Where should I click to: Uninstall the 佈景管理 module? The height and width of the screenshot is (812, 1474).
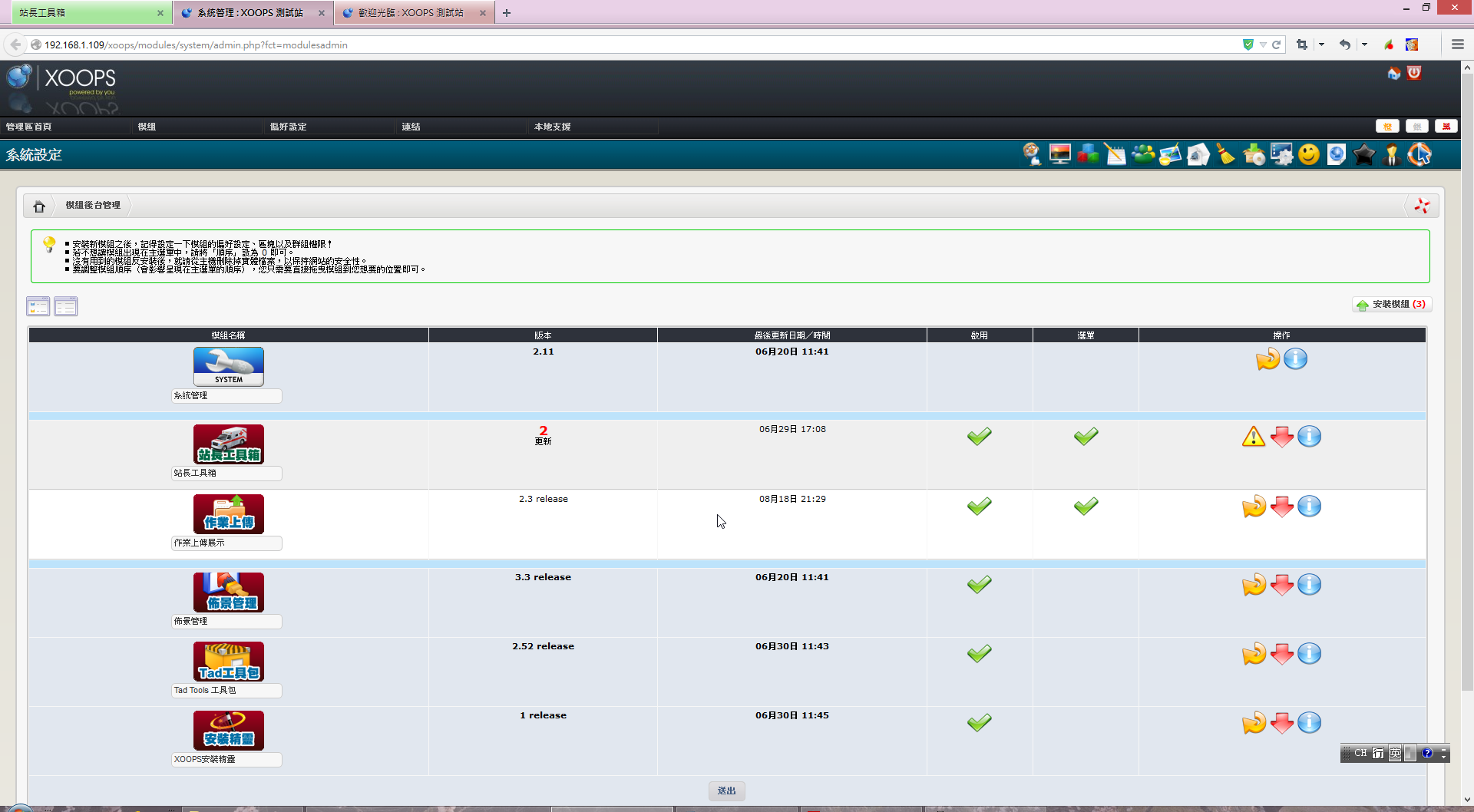click(x=1282, y=585)
